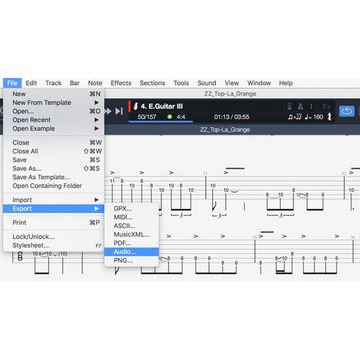The width and height of the screenshot is (360, 360).
Task: Toggle the hourglass count-in icon
Action: tap(290, 106)
